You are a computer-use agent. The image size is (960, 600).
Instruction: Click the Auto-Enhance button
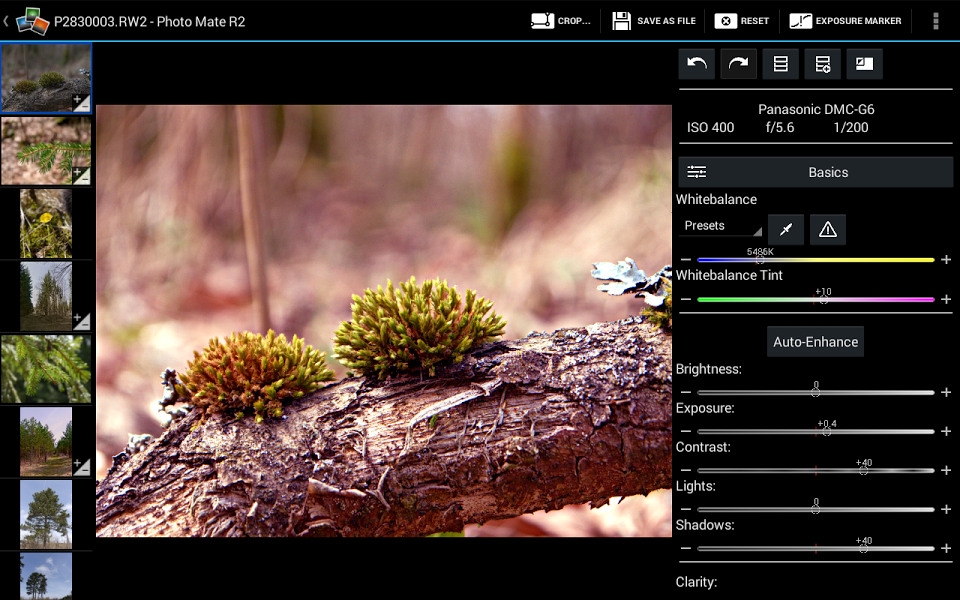(815, 342)
